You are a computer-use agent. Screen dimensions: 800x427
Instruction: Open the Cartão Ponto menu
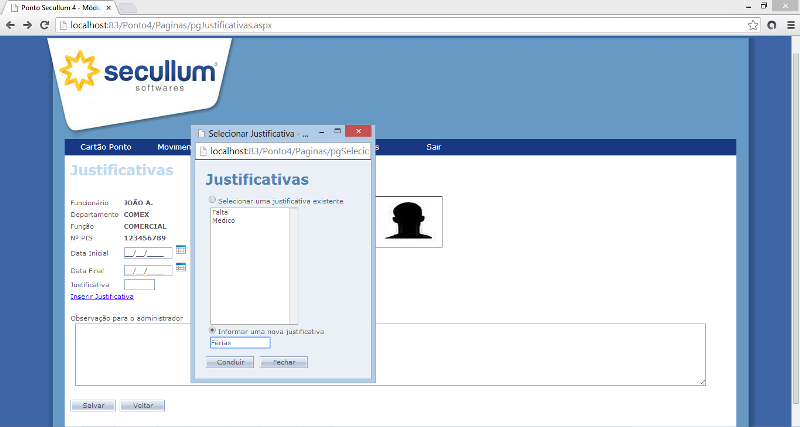tap(106, 147)
